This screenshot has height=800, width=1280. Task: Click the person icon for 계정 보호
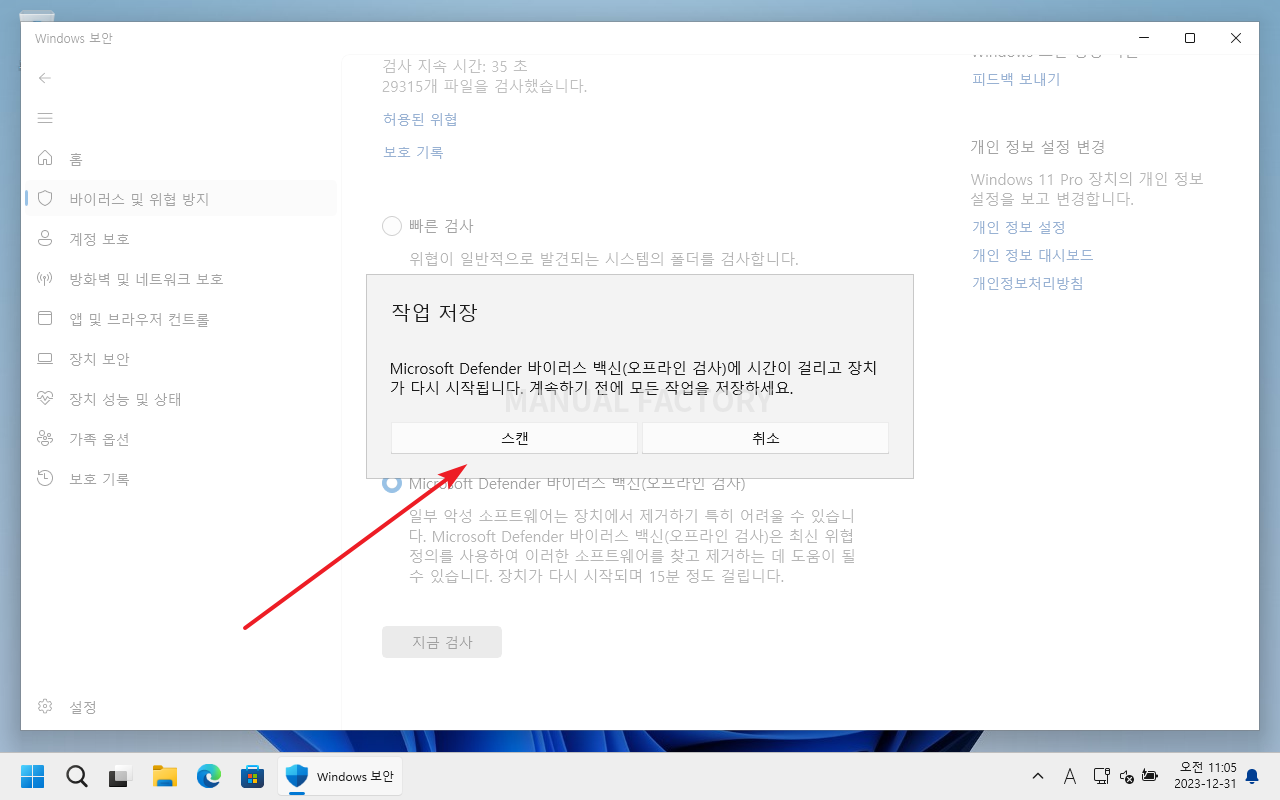point(45,238)
